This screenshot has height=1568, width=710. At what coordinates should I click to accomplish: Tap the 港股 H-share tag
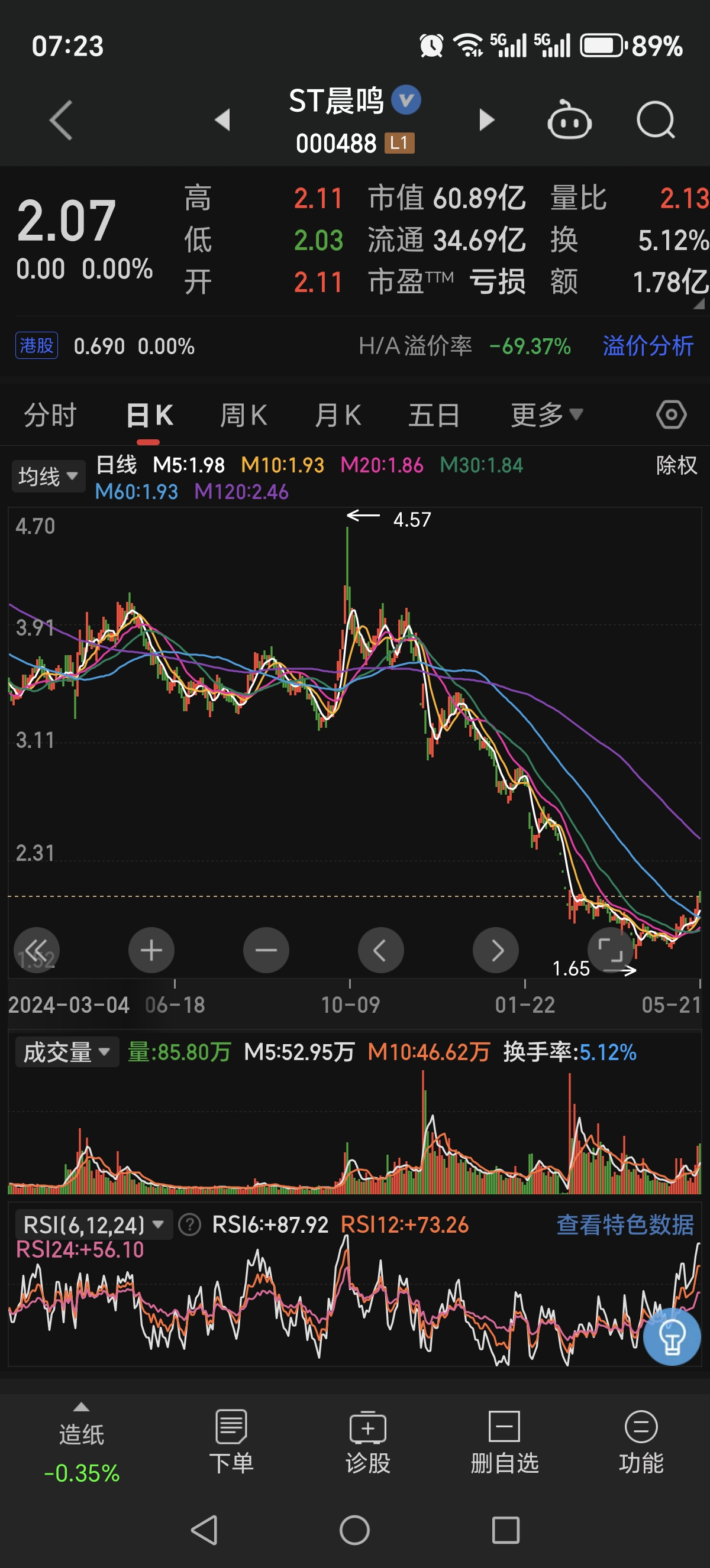[x=37, y=345]
